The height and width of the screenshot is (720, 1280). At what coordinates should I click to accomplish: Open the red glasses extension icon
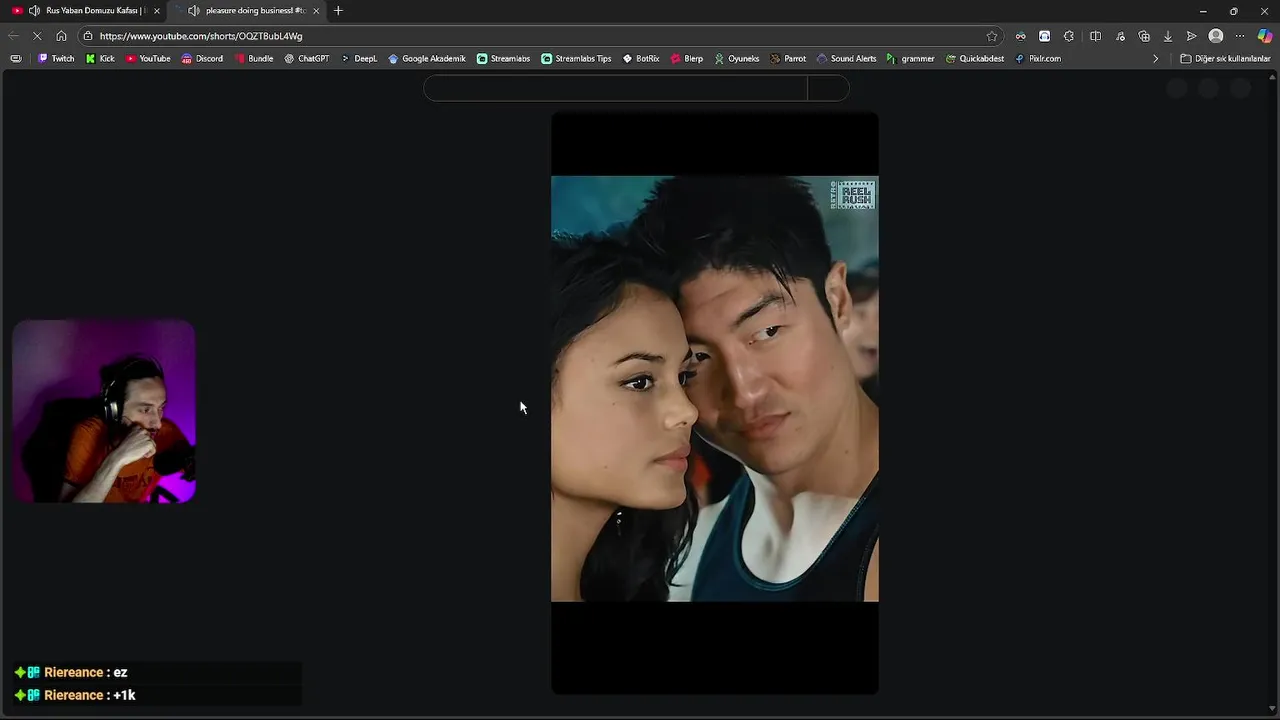pos(1020,36)
